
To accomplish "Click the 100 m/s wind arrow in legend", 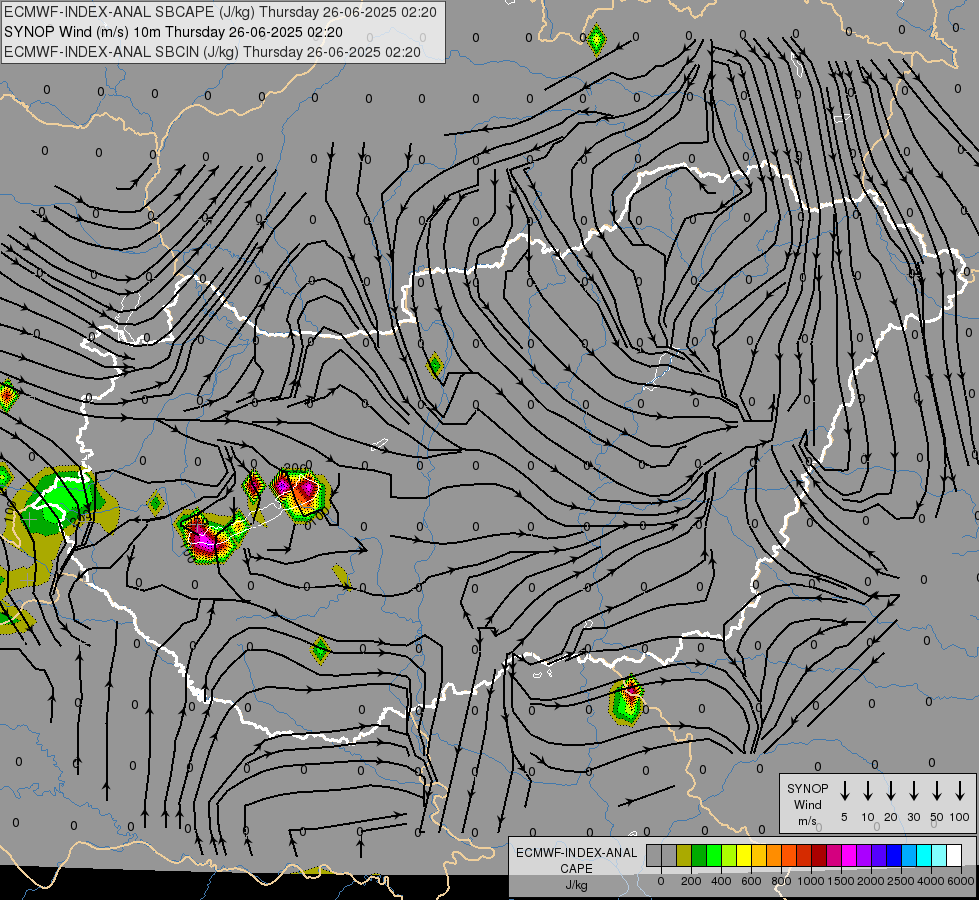I will 960,791.
